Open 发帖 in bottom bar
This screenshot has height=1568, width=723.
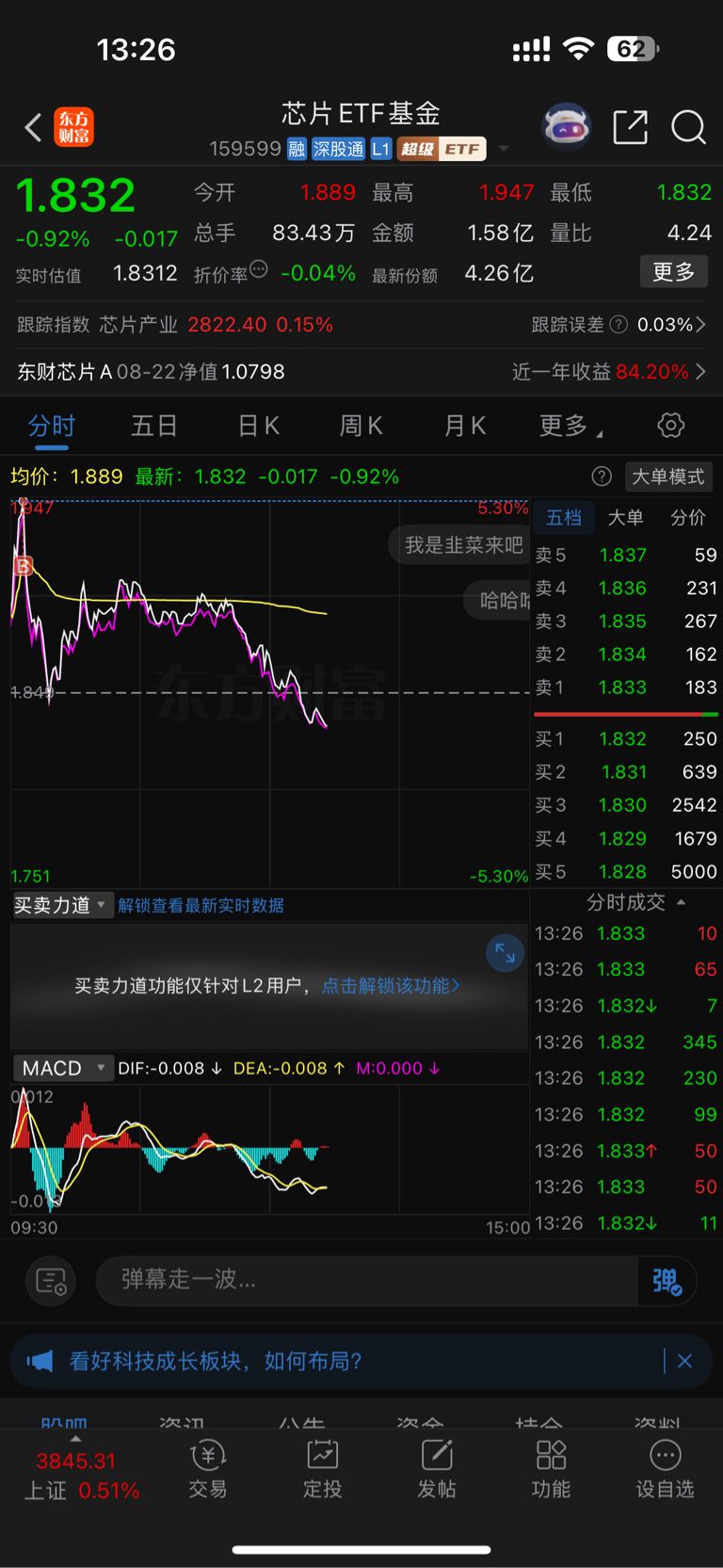437,1470
